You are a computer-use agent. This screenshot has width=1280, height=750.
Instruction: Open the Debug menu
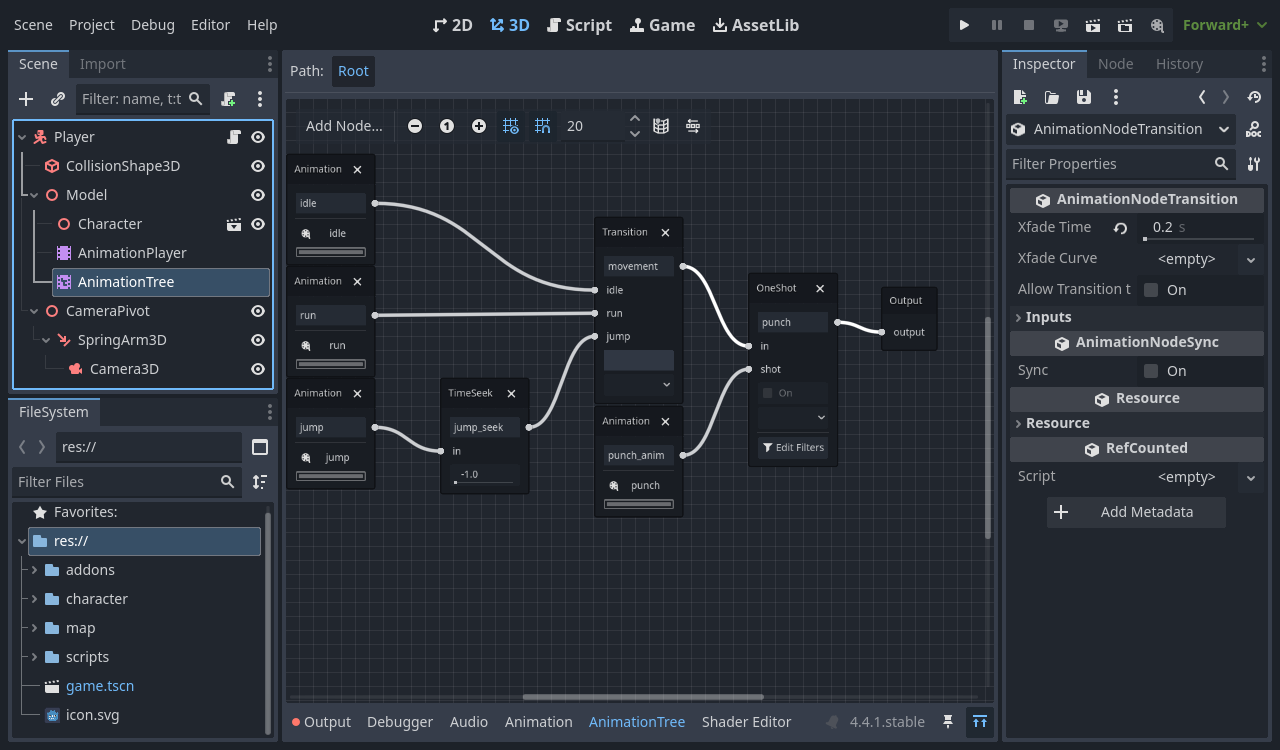click(152, 25)
